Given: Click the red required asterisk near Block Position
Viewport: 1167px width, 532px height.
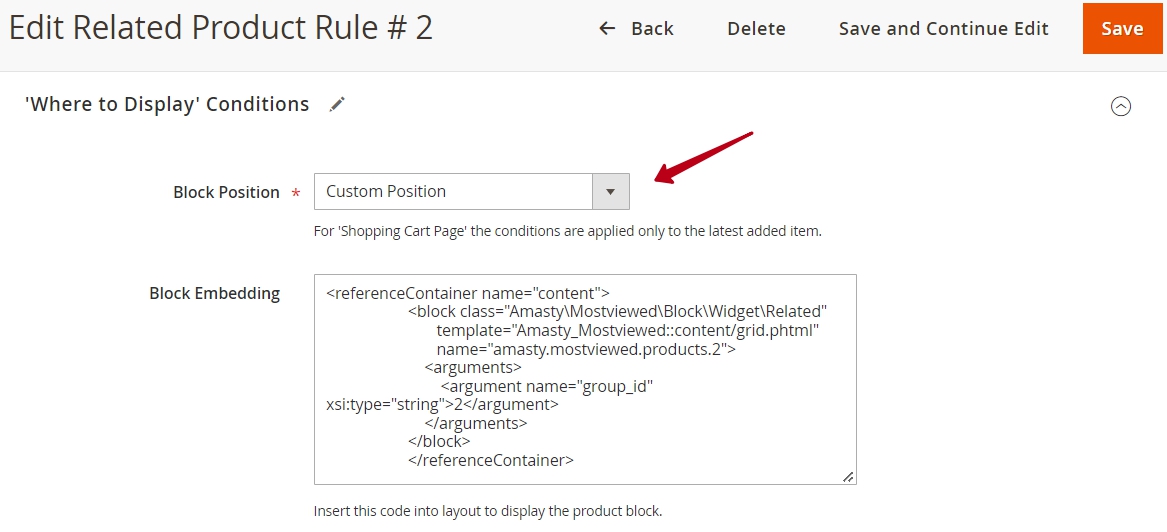Looking at the screenshot, I should coord(296,194).
